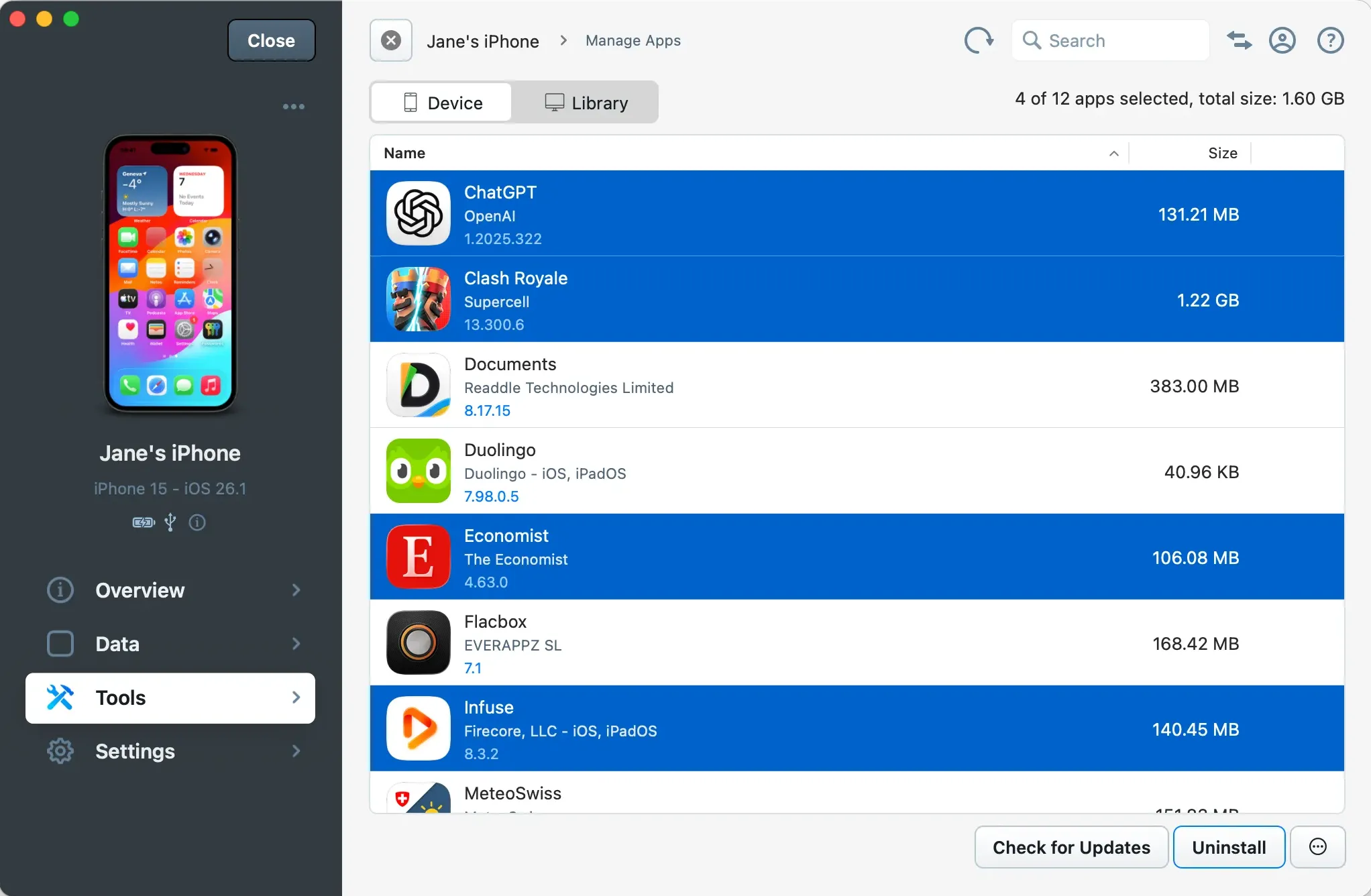This screenshot has height=896, width=1371.
Task: Click the back X button beside Jane's iPhone
Action: 391,41
